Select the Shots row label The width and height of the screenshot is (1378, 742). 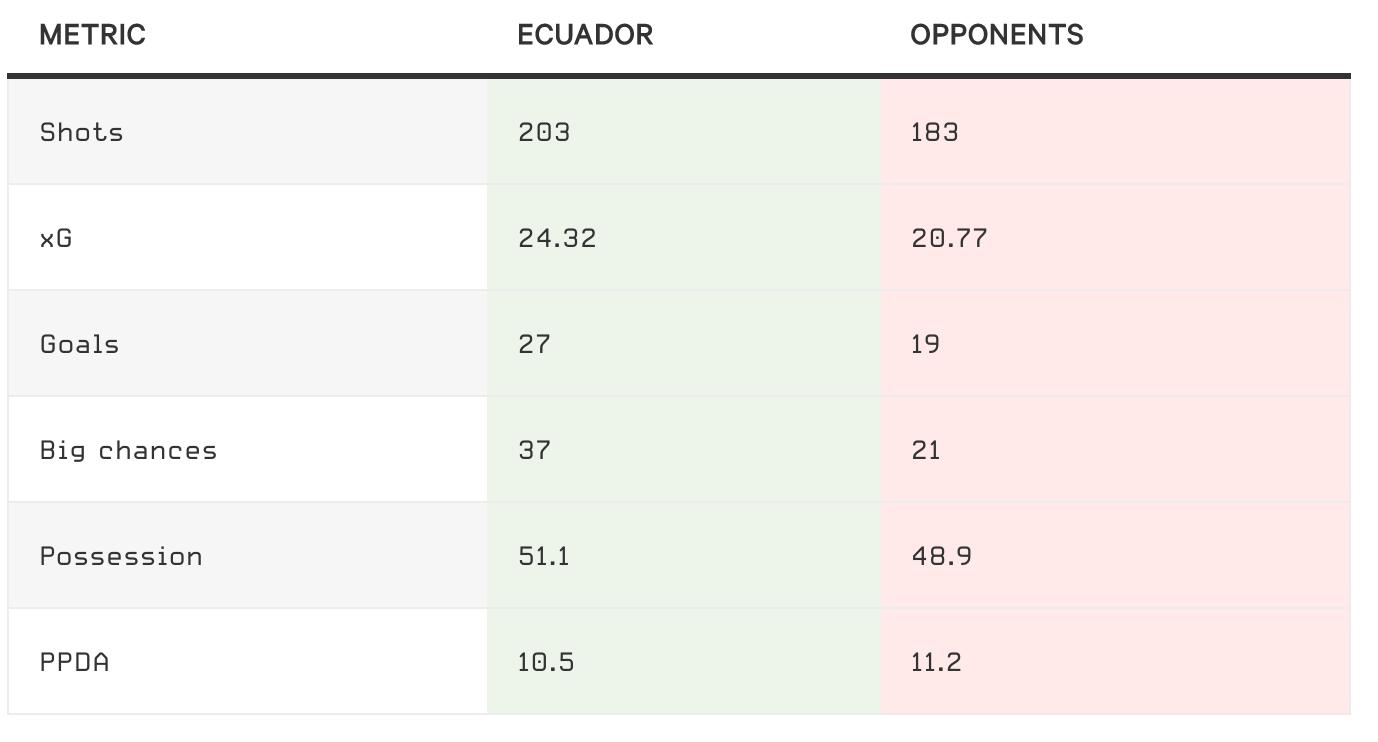81,132
